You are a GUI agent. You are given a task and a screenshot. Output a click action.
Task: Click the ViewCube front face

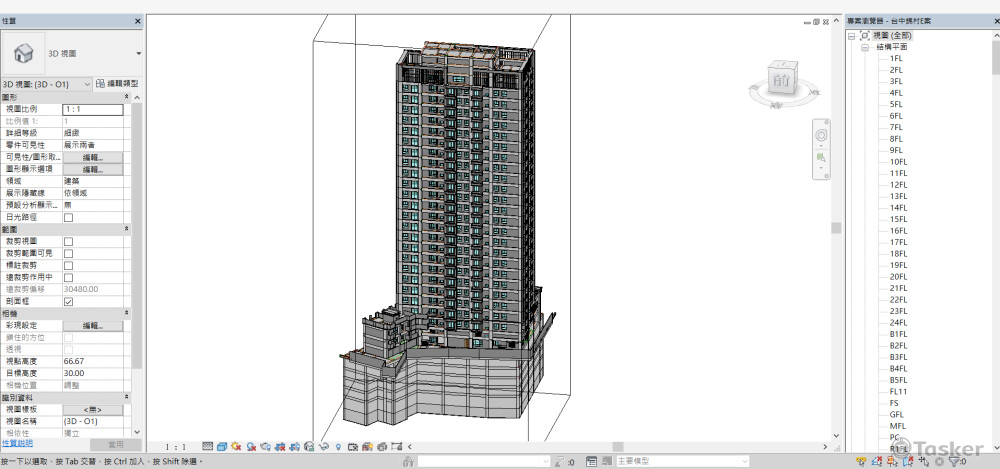[781, 80]
